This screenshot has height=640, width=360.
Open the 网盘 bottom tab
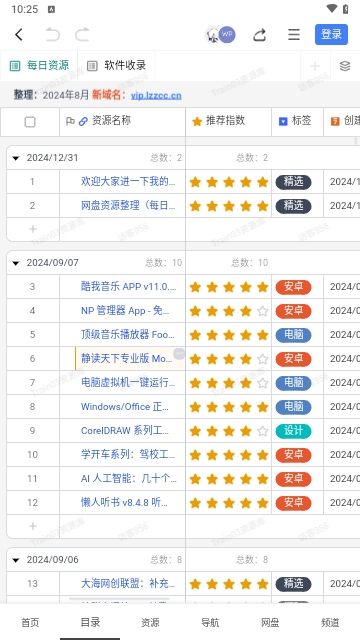(x=270, y=622)
